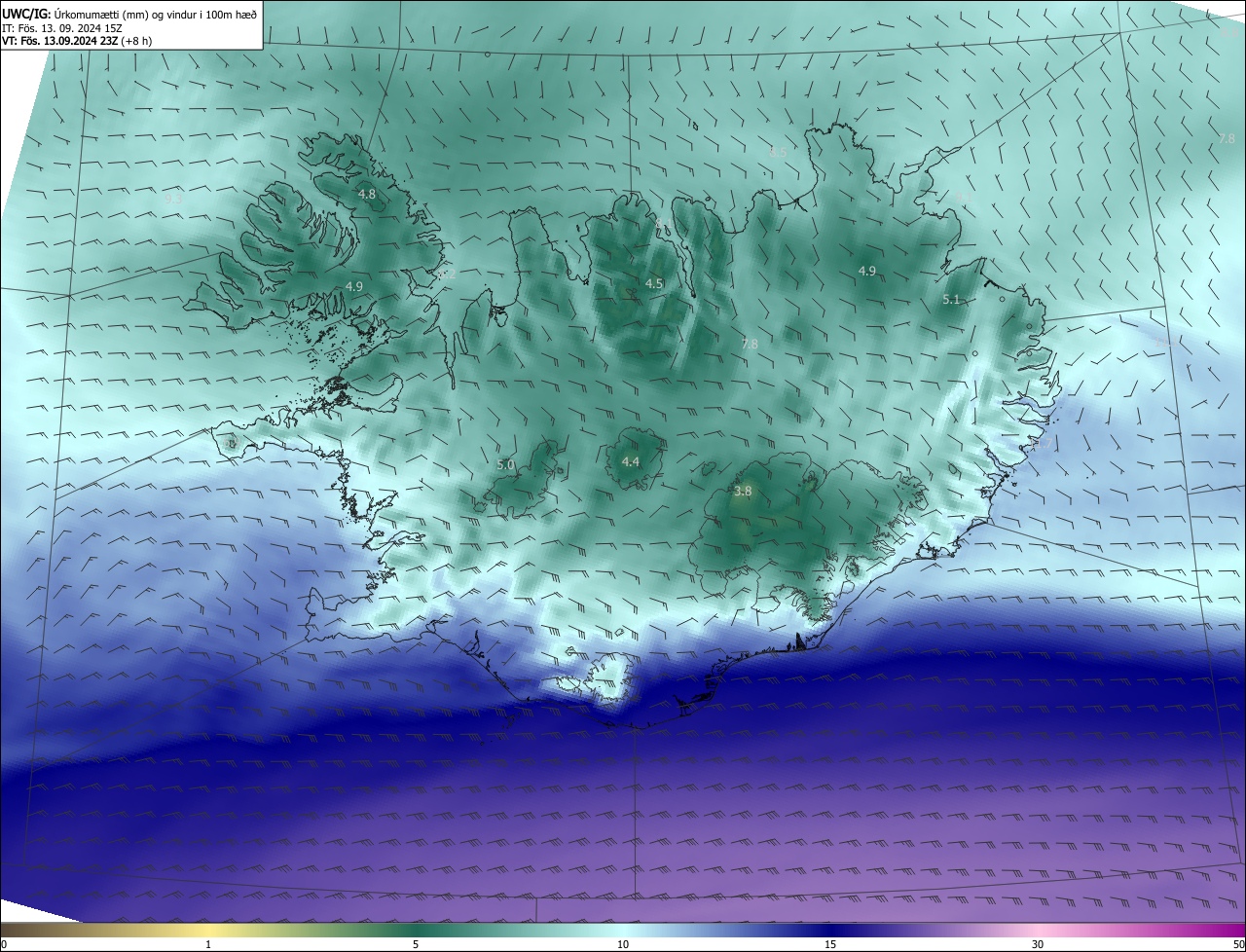Viewport: 1246px width, 952px height.
Task: Click the colour scale tick label '15'
Action: point(830,945)
